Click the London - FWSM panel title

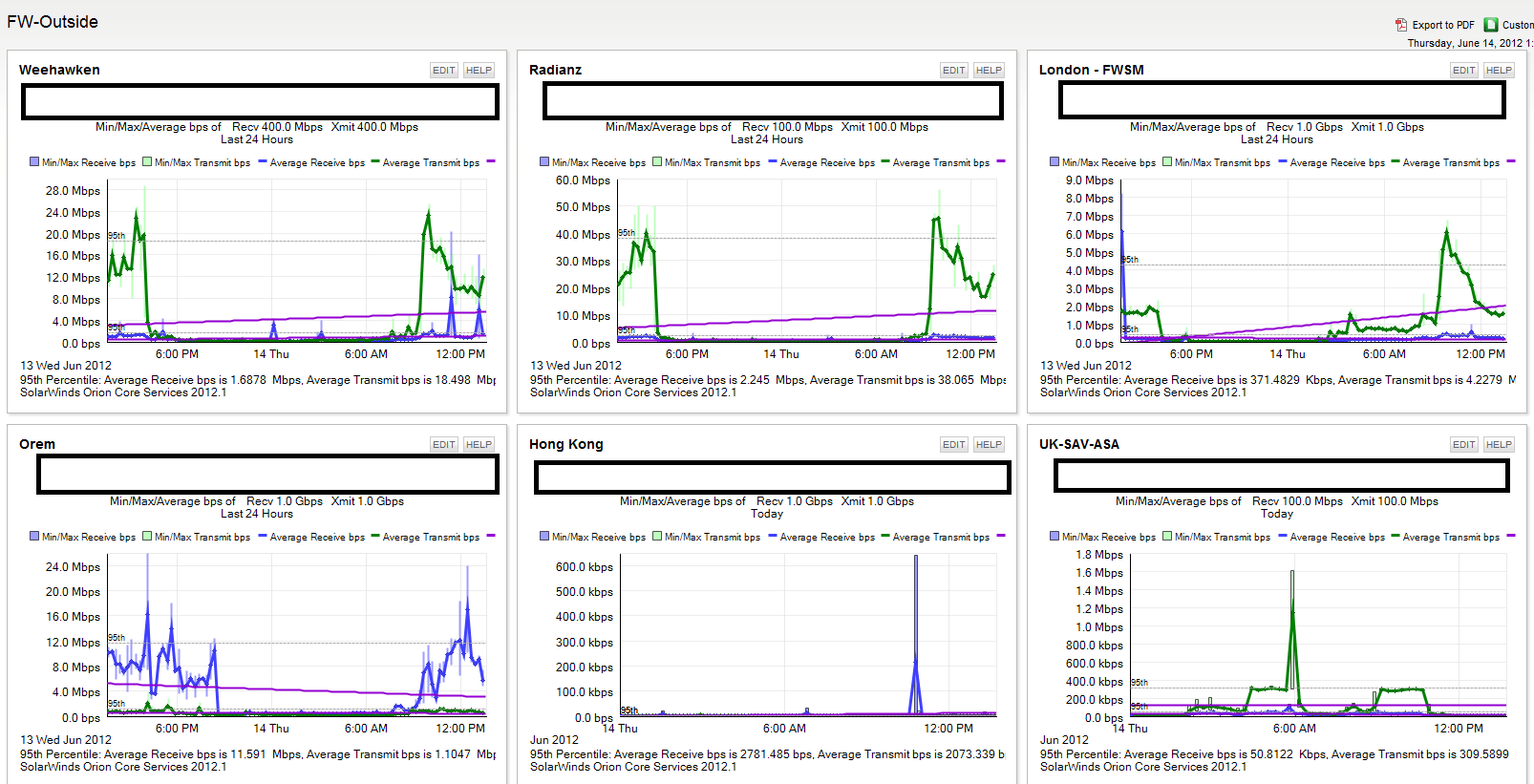1091,70
